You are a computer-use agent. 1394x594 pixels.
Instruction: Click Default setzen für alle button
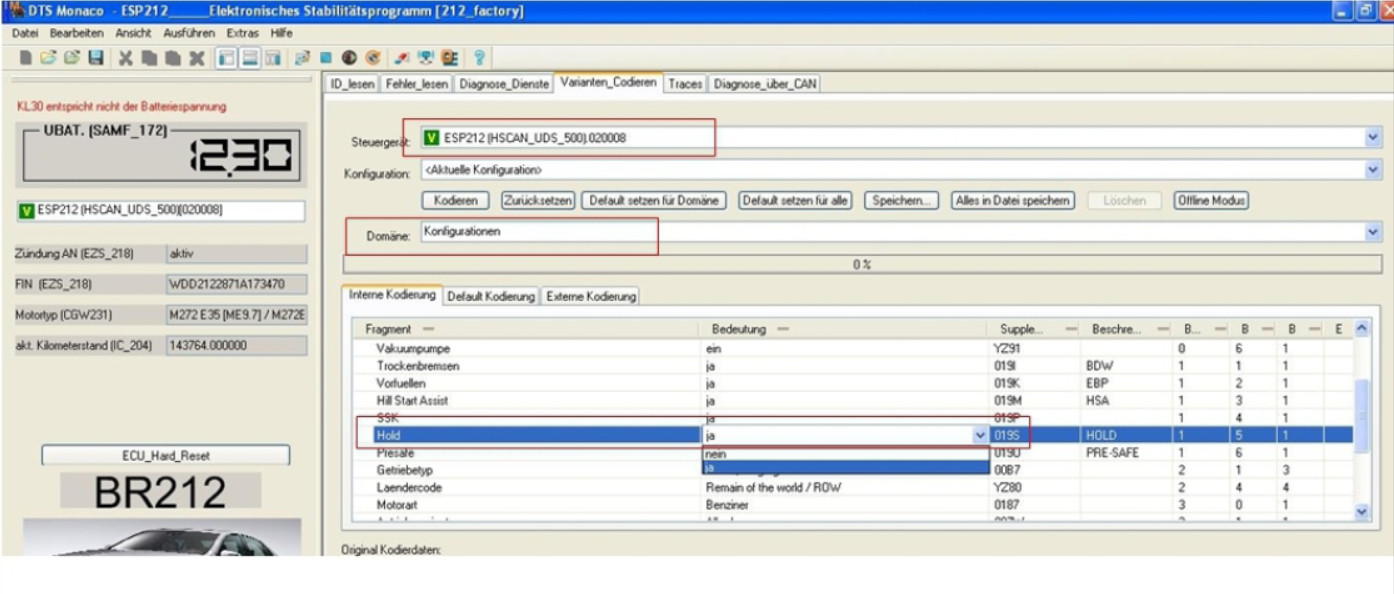pyautogui.click(x=795, y=201)
